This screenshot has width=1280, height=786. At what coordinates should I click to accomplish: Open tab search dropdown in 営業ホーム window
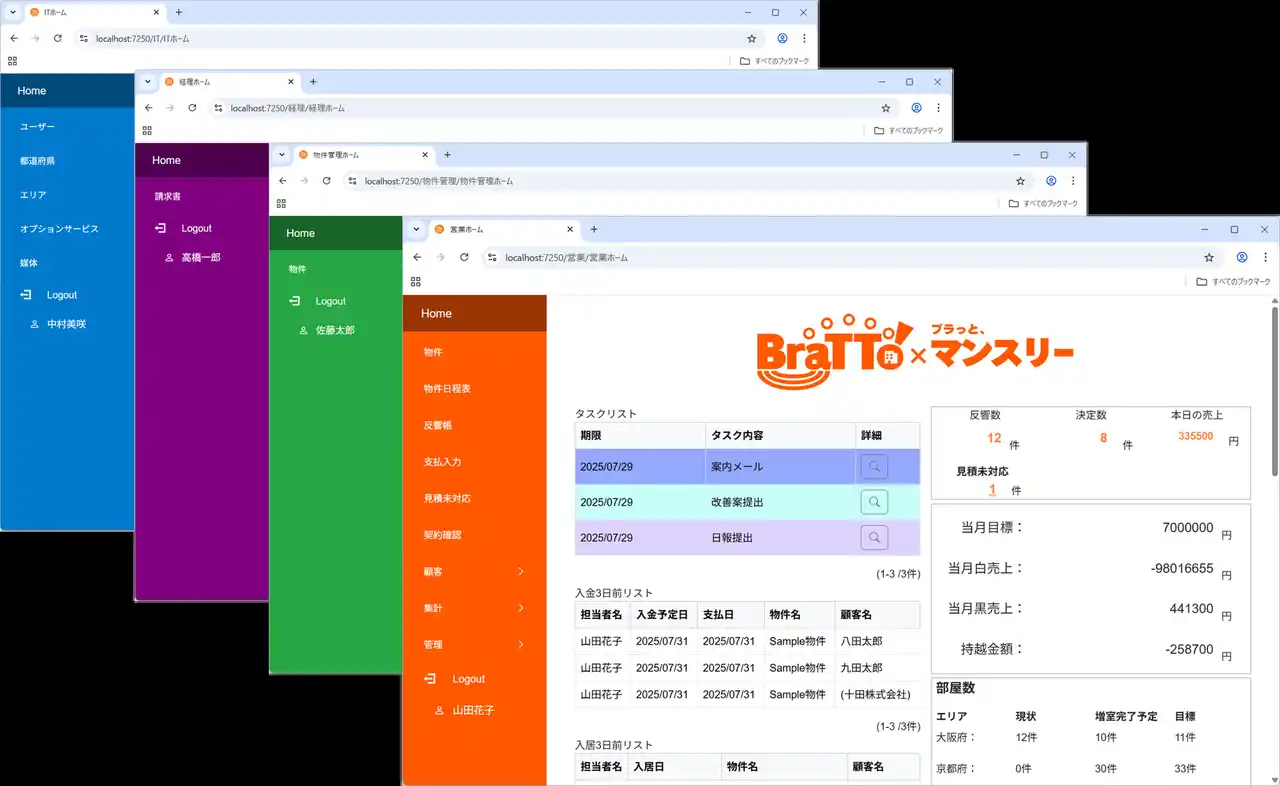[417, 229]
